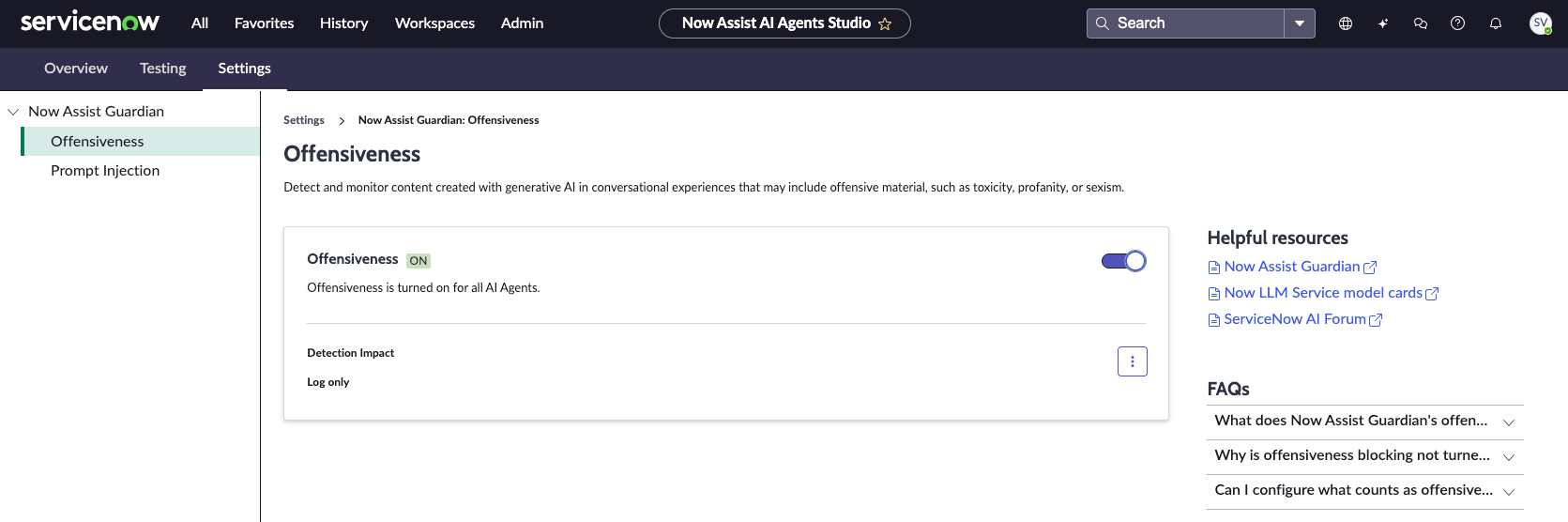Select Offensiveness in the sidebar

pyautogui.click(x=141, y=141)
